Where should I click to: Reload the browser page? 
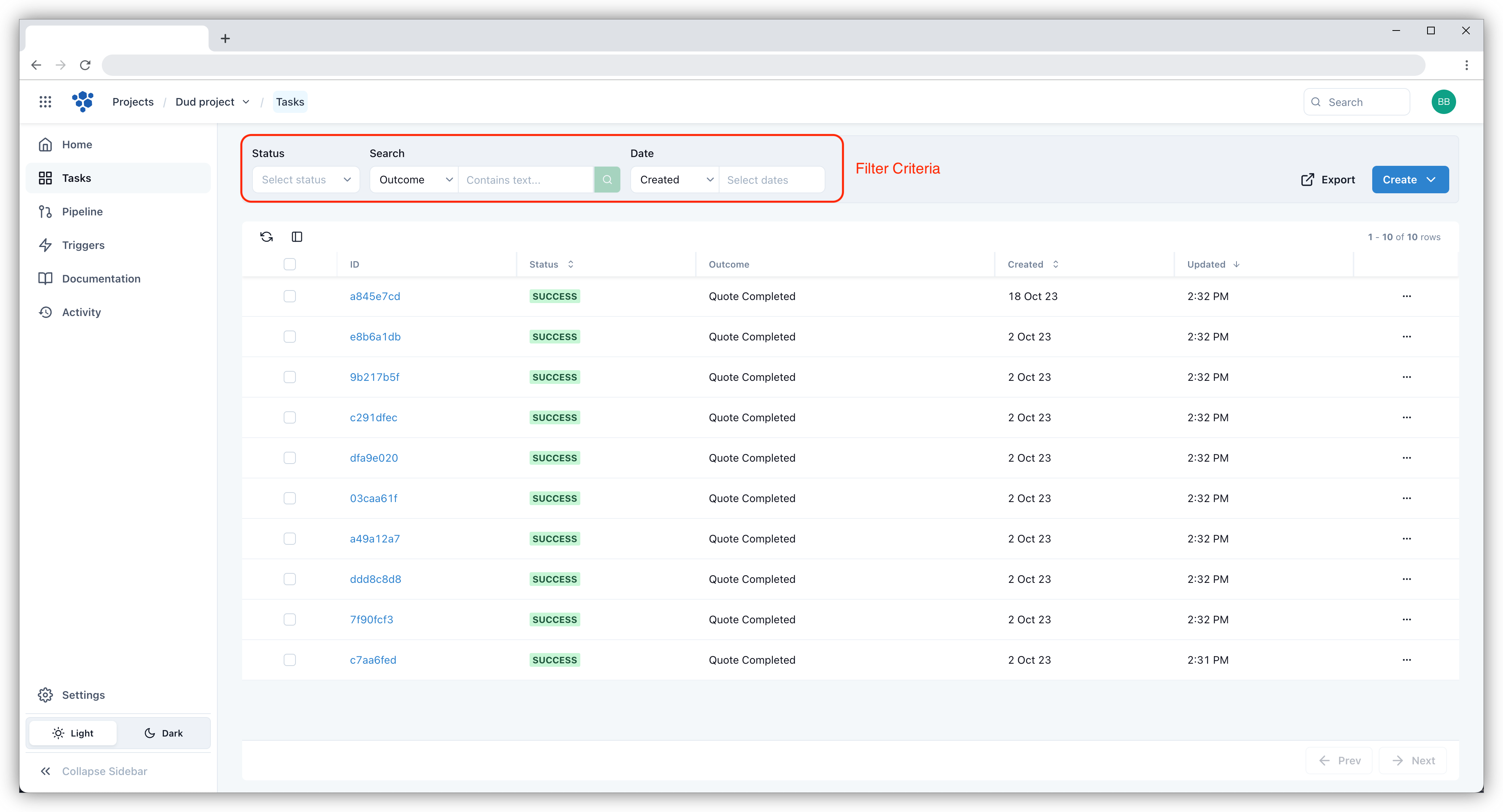coord(85,65)
